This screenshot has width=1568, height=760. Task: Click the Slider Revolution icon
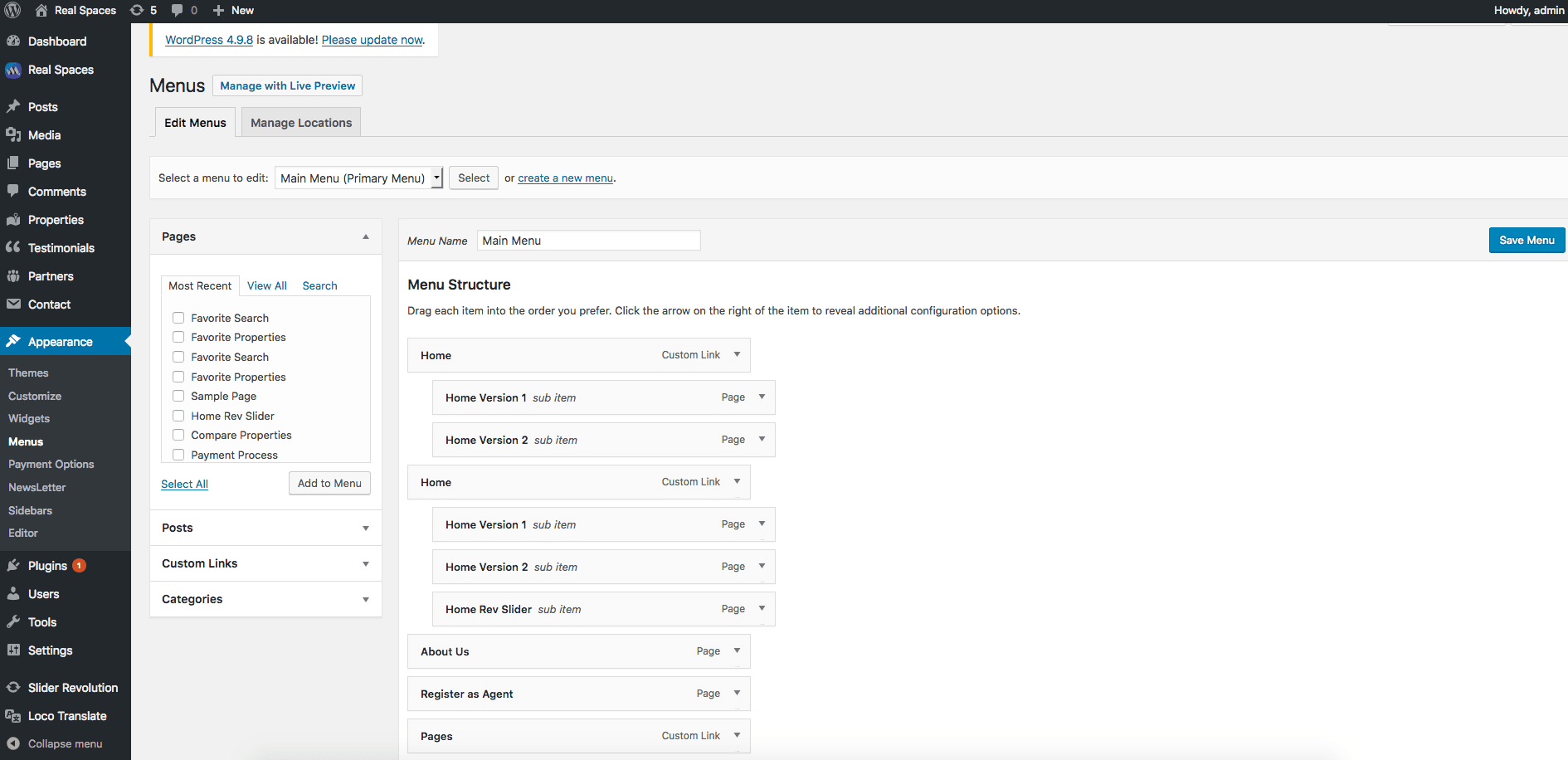[13, 687]
